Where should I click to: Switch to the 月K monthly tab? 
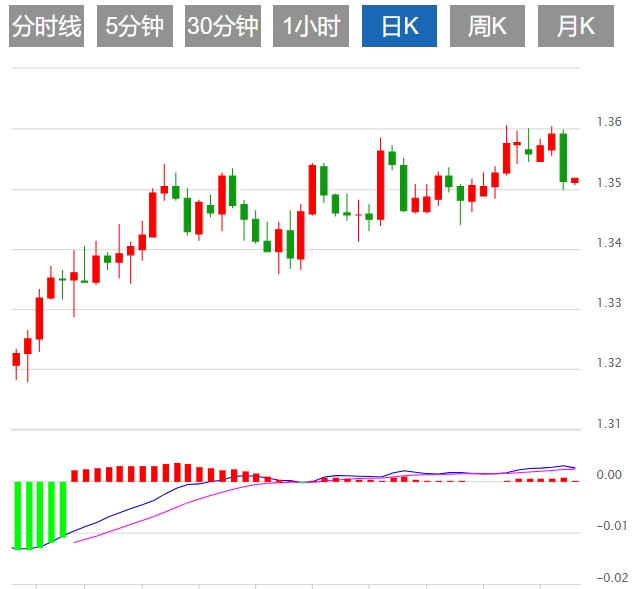coord(576,26)
